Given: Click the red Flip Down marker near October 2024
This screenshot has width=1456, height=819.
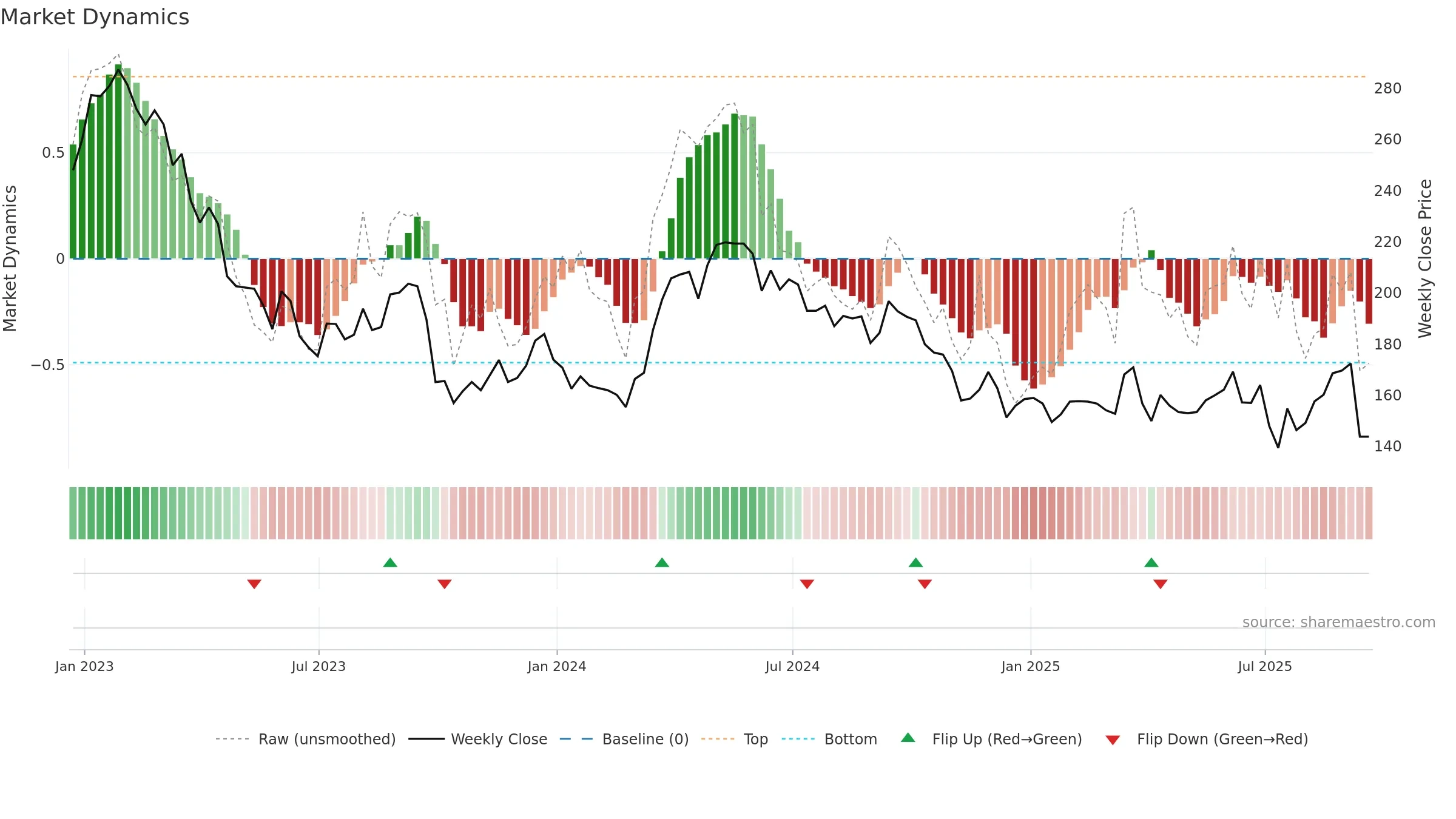Looking at the screenshot, I should (x=925, y=584).
